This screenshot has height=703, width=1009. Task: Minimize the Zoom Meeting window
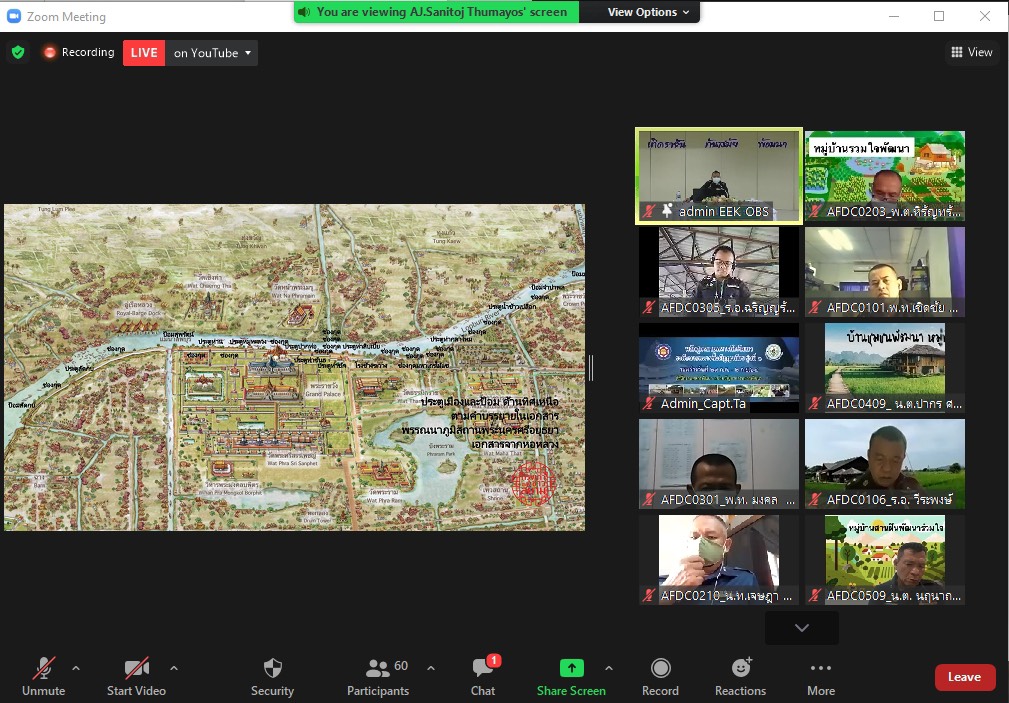pos(894,16)
